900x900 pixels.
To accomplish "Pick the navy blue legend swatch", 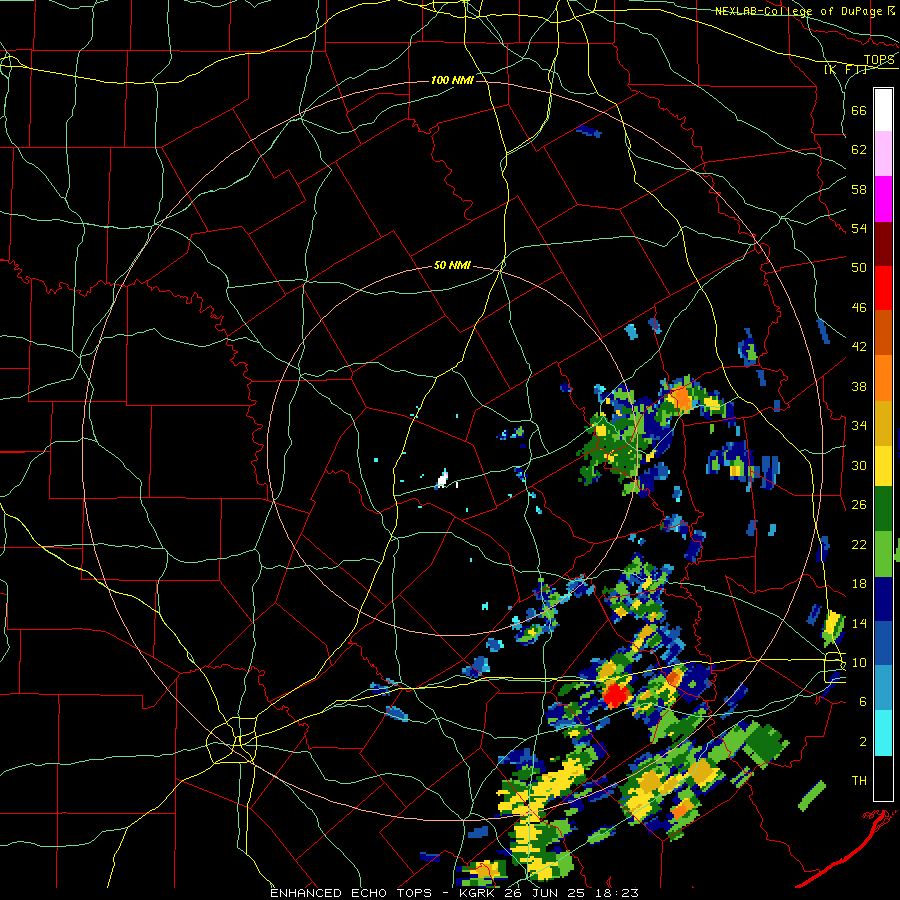I will point(883,599).
